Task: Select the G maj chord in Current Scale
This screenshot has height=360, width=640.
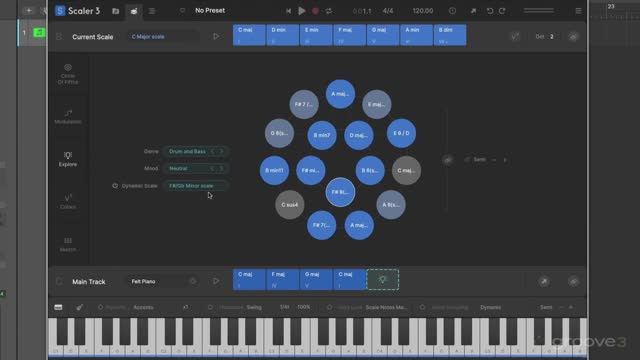Action: (x=383, y=35)
